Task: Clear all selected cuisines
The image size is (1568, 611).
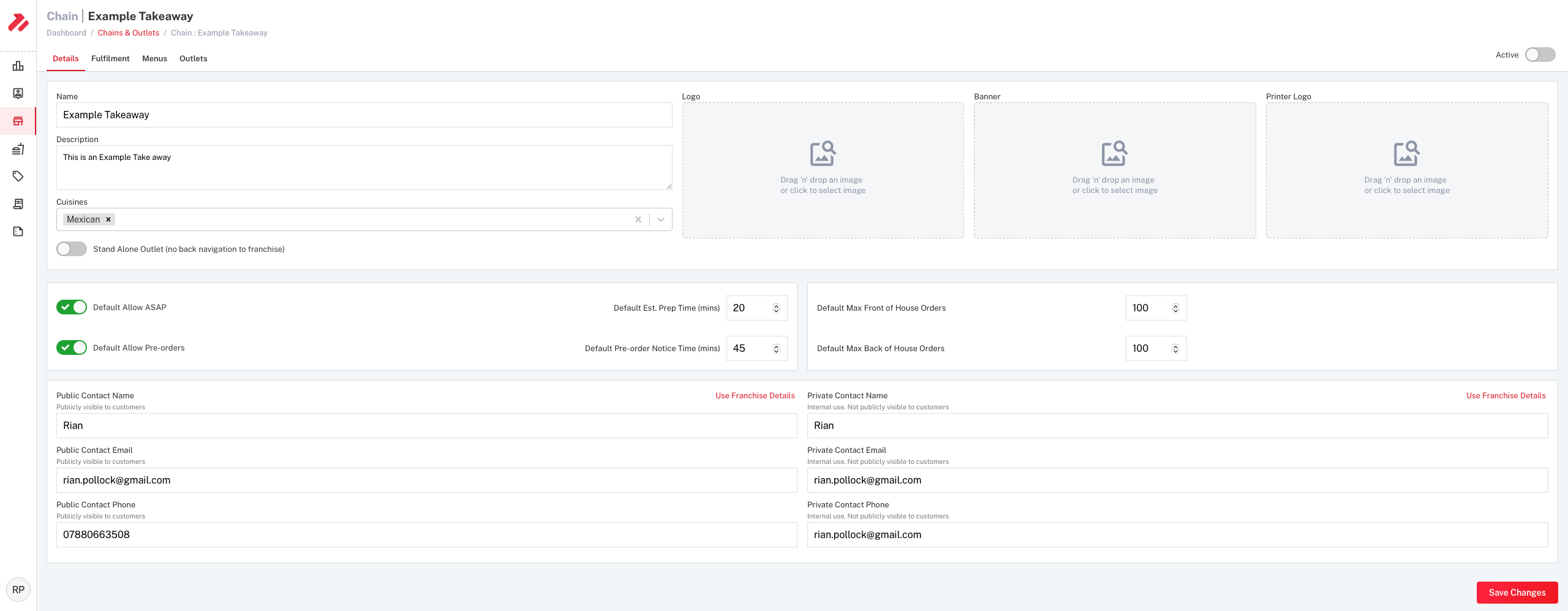Action: (638, 219)
